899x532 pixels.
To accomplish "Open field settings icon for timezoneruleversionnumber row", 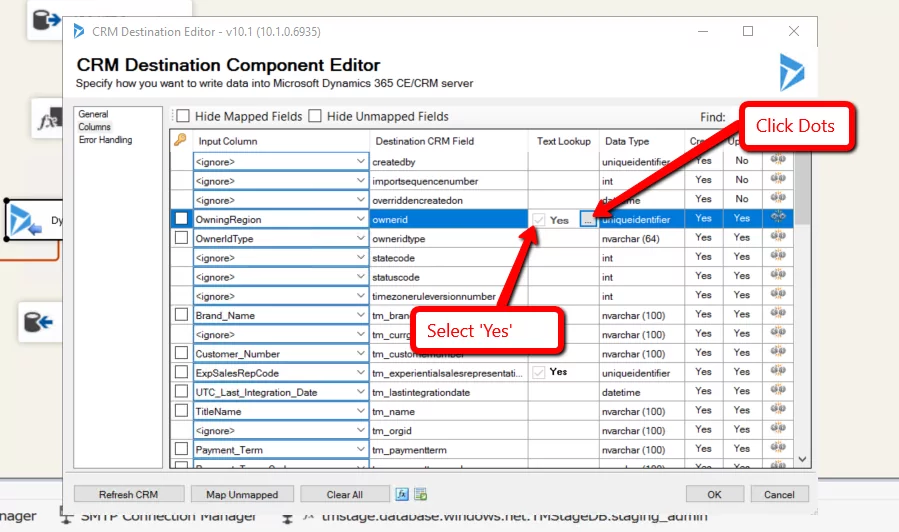I will 778,294.
